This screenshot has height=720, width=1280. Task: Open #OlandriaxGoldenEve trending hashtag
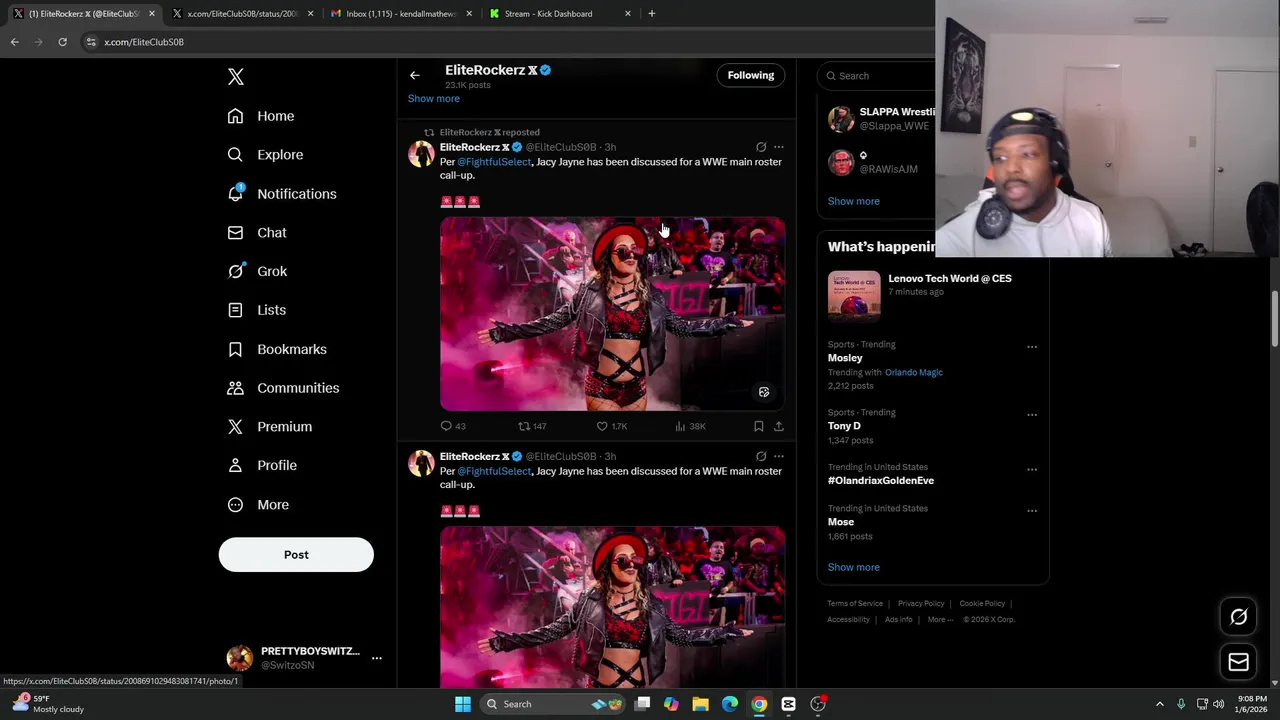[881, 480]
